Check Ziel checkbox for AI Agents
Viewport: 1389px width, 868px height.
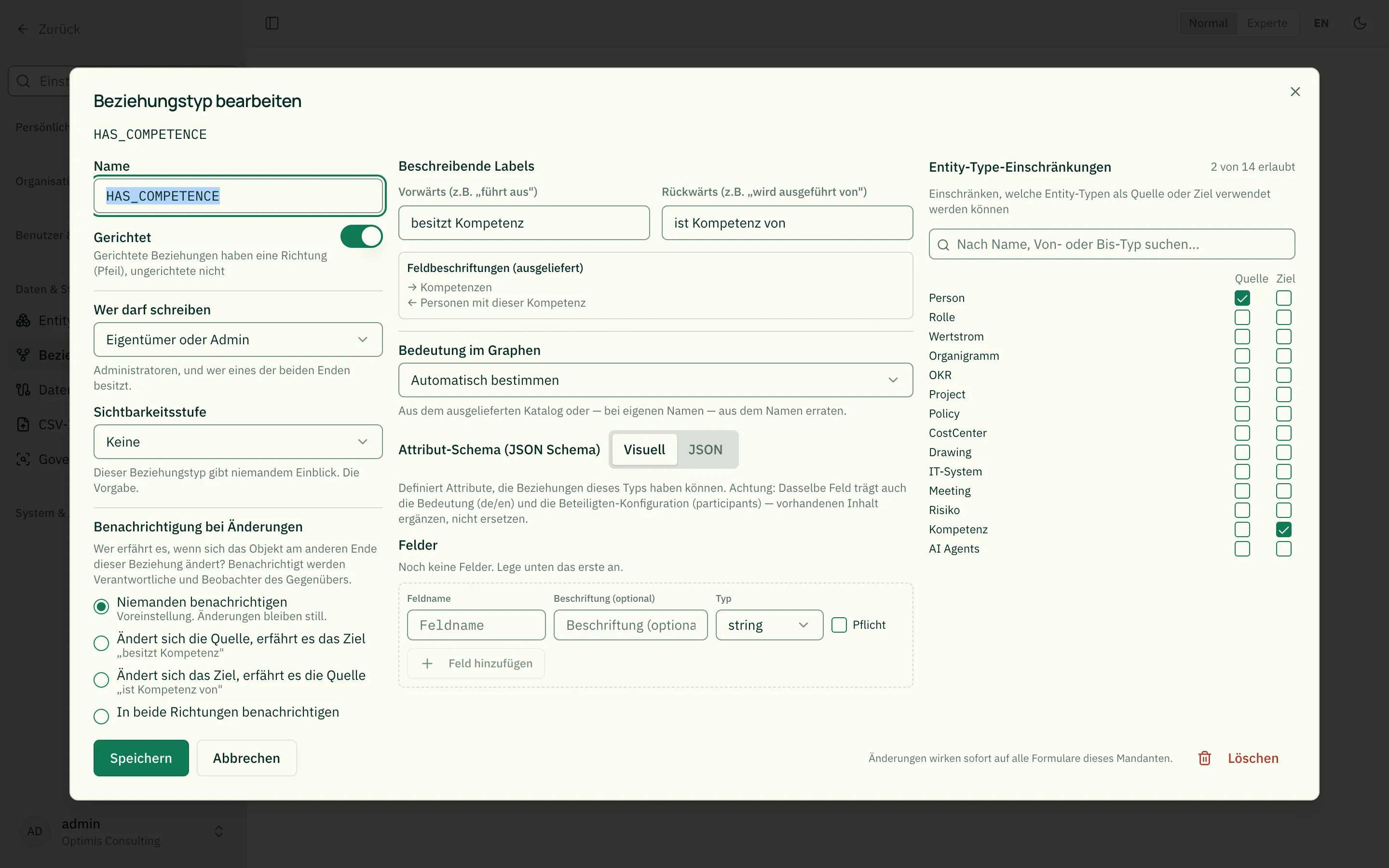point(1283,549)
